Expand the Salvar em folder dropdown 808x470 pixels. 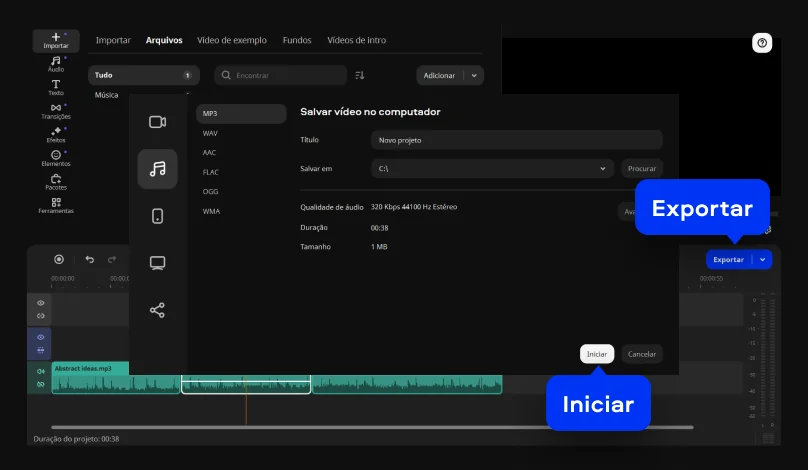603,169
